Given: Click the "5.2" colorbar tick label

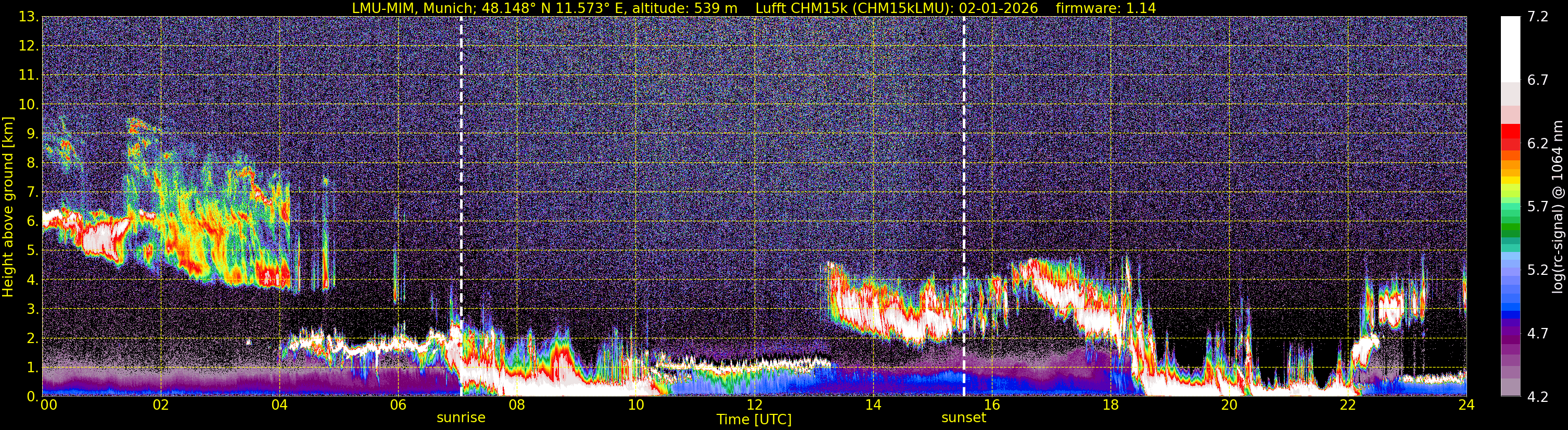Looking at the screenshot, I should pos(1538,270).
